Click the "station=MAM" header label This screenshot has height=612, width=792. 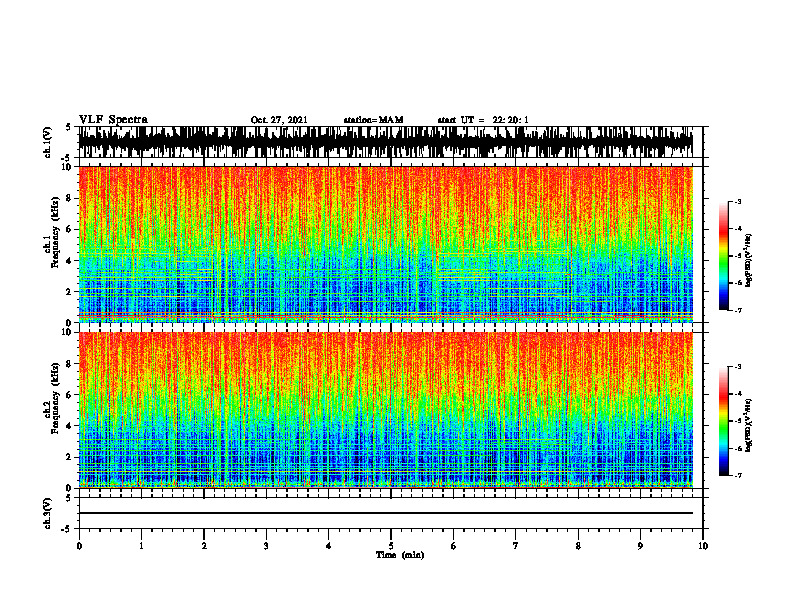click(373, 120)
